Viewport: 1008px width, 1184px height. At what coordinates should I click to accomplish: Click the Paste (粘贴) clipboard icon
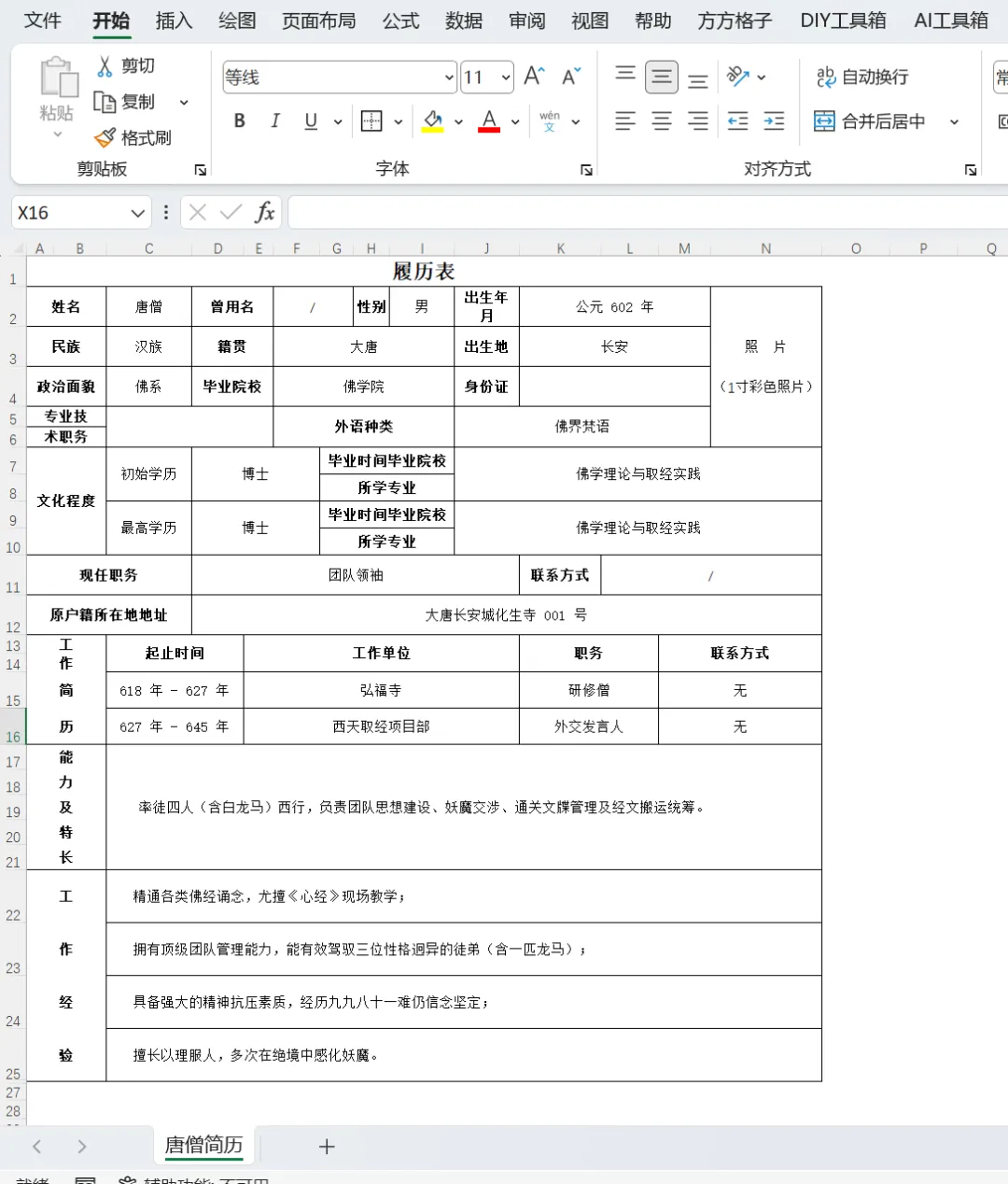pos(57,77)
